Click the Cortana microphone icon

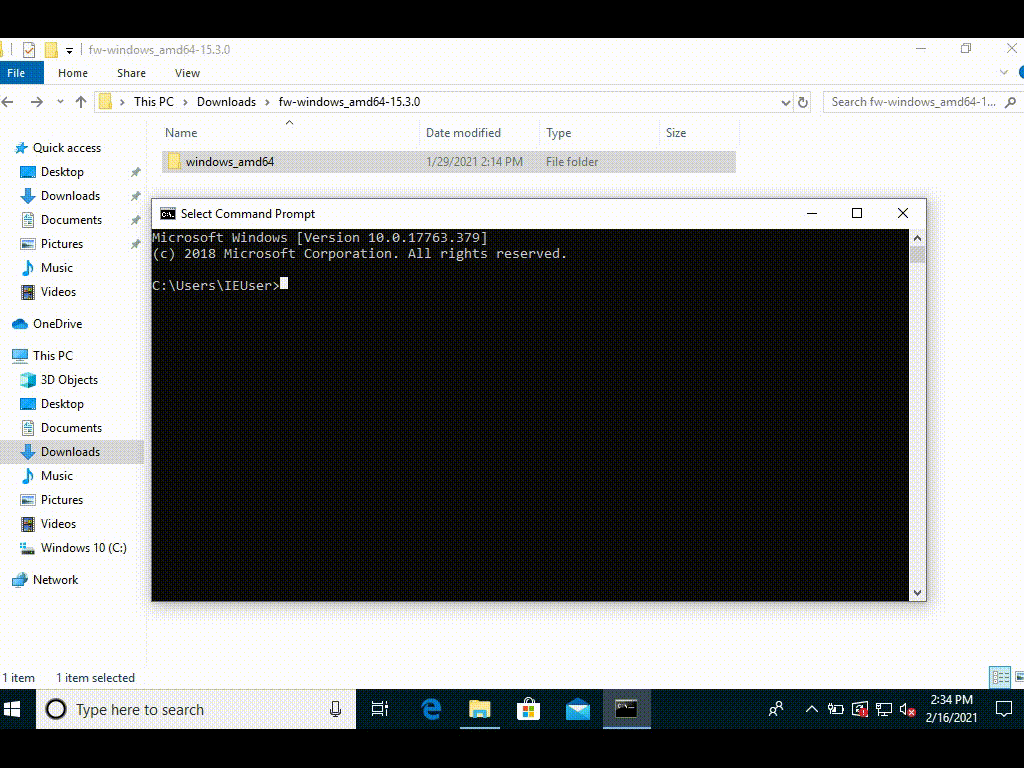click(x=335, y=709)
